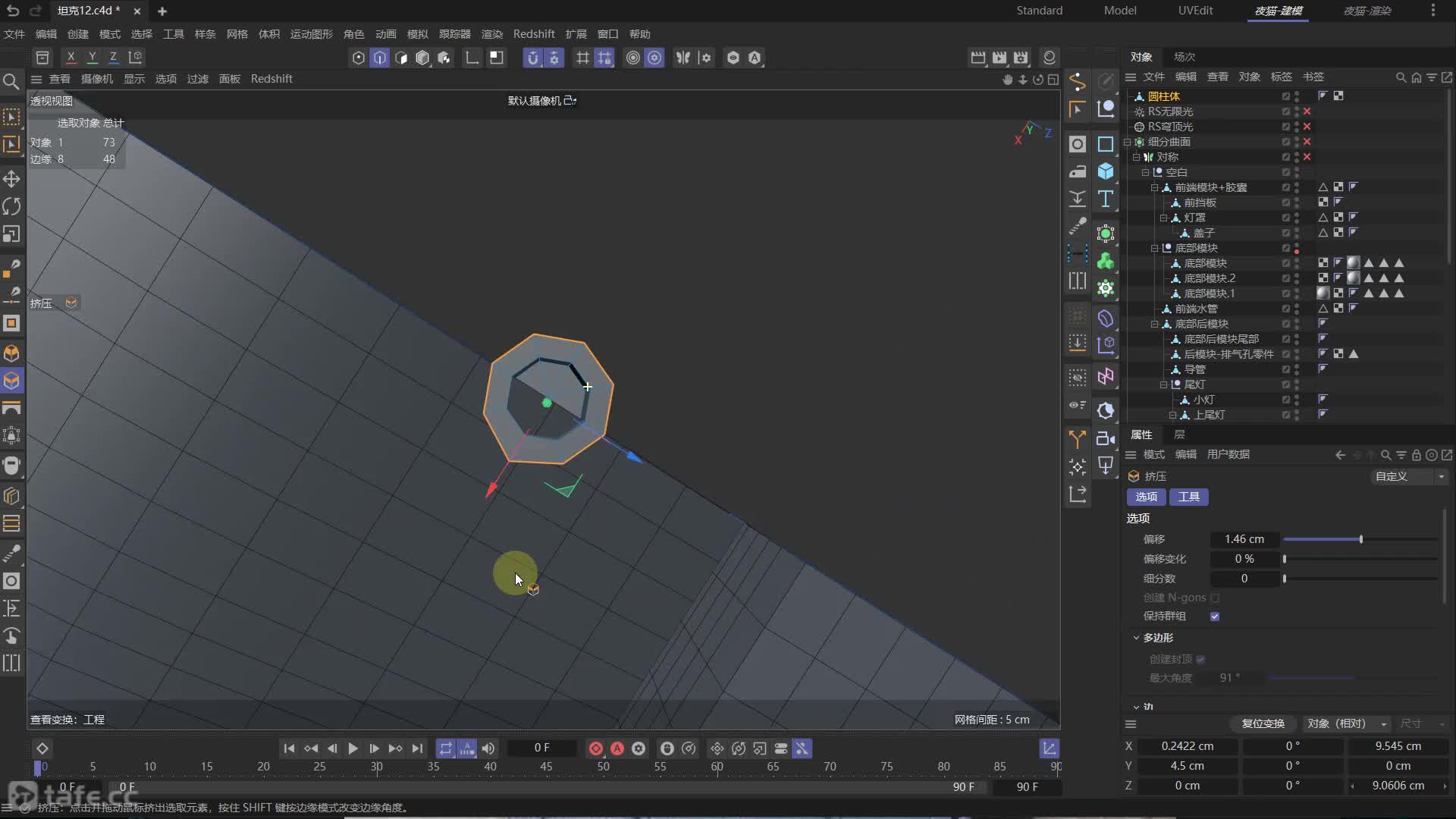Image resolution: width=1456 pixels, height=819 pixels.
Task: Click the 细分数 slider track
Action: pyautogui.click(x=1360, y=579)
